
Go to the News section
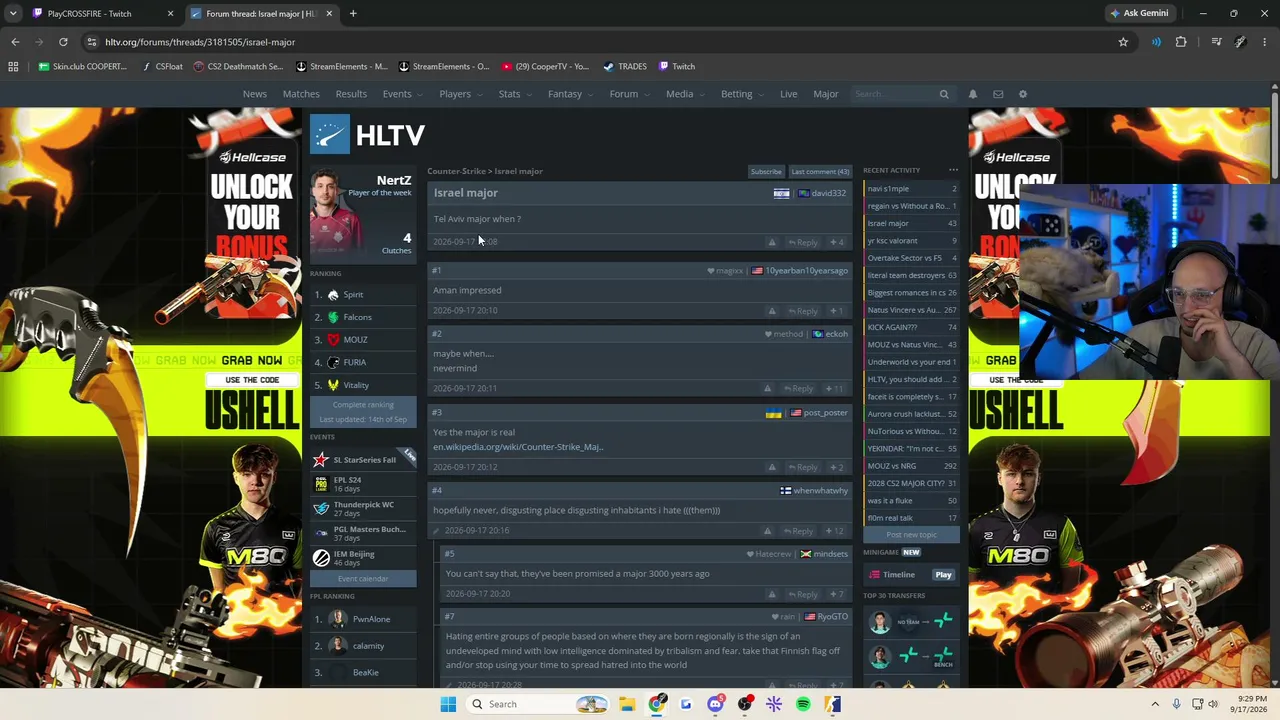pos(255,94)
